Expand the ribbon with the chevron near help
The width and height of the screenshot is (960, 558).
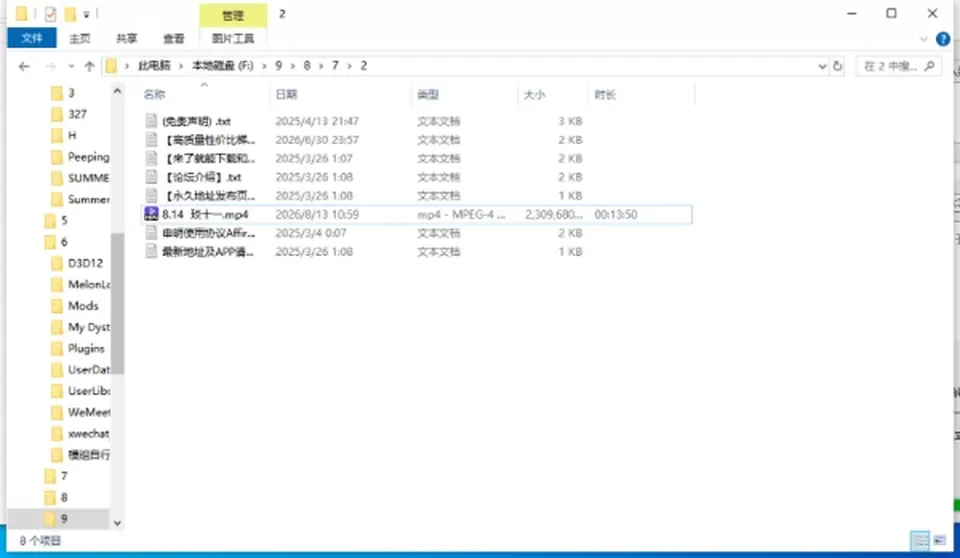tap(923, 39)
